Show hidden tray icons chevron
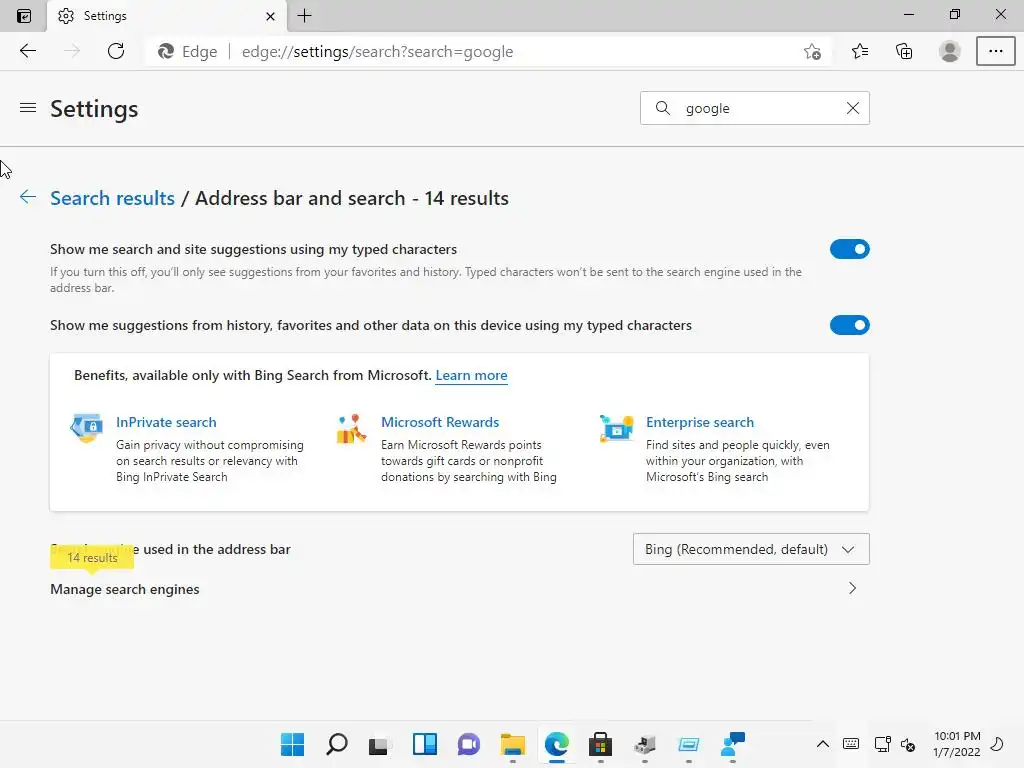 coord(823,744)
